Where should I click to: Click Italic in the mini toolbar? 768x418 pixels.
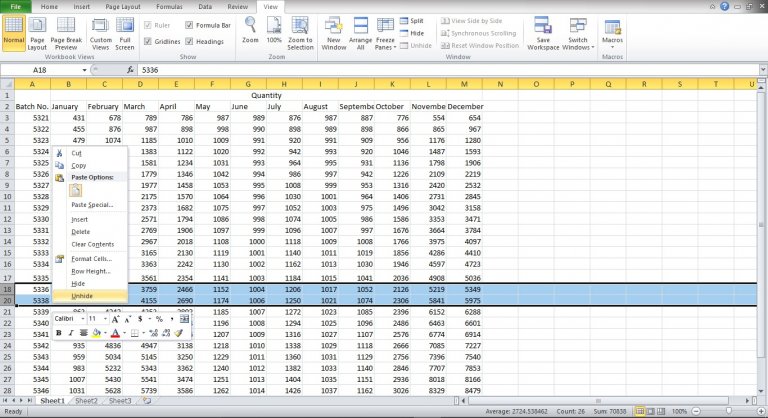coord(71,333)
